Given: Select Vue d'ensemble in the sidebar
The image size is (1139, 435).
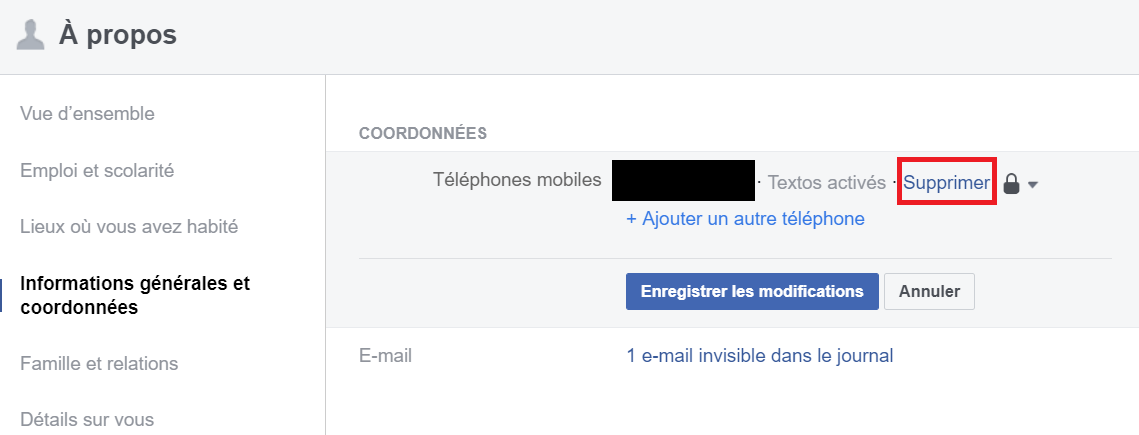Looking at the screenshot, I should [87, 114].
